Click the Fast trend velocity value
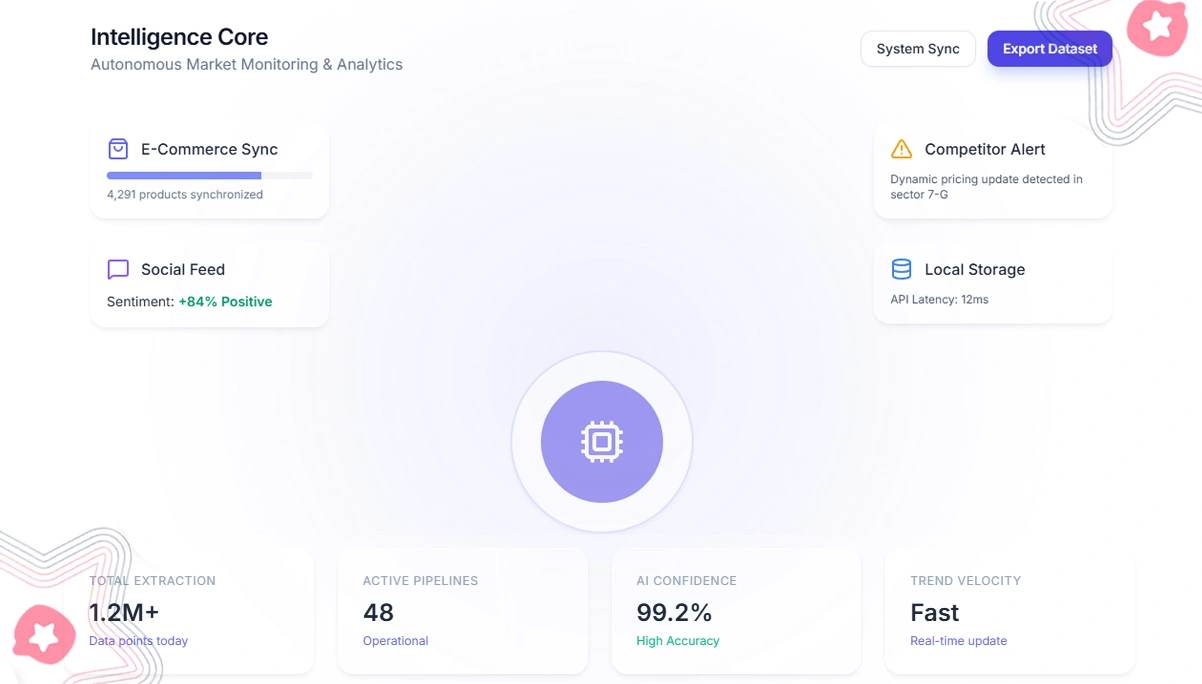Viewport: 1202px width, 684px height. click(934, 612)
